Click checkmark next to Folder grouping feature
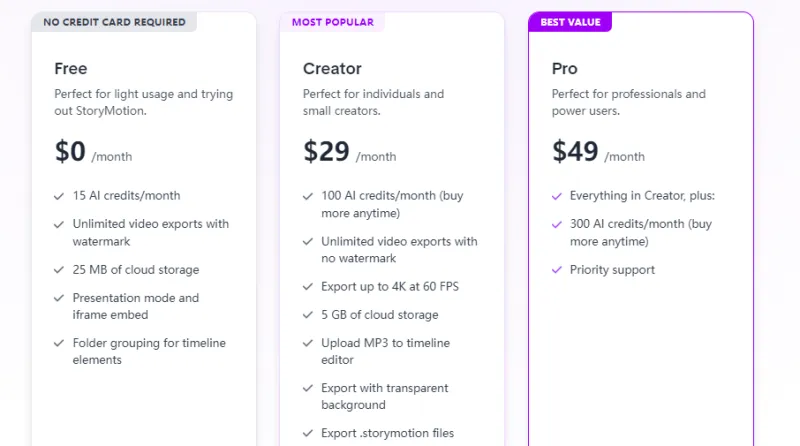This screenshot has width=800, height=446. (x=60, y=343)
